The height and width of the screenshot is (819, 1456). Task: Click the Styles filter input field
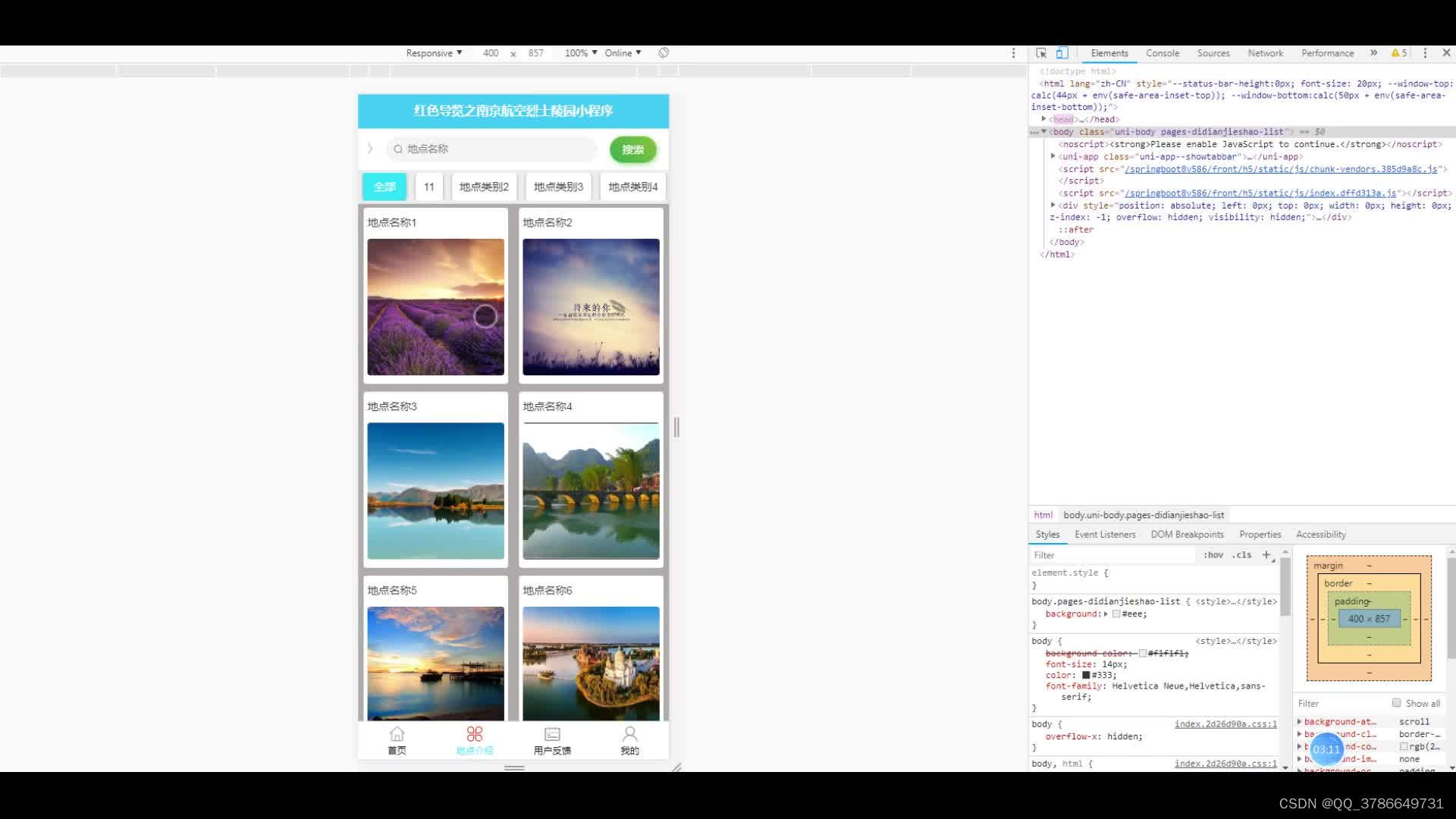(x=1112, y=555)
